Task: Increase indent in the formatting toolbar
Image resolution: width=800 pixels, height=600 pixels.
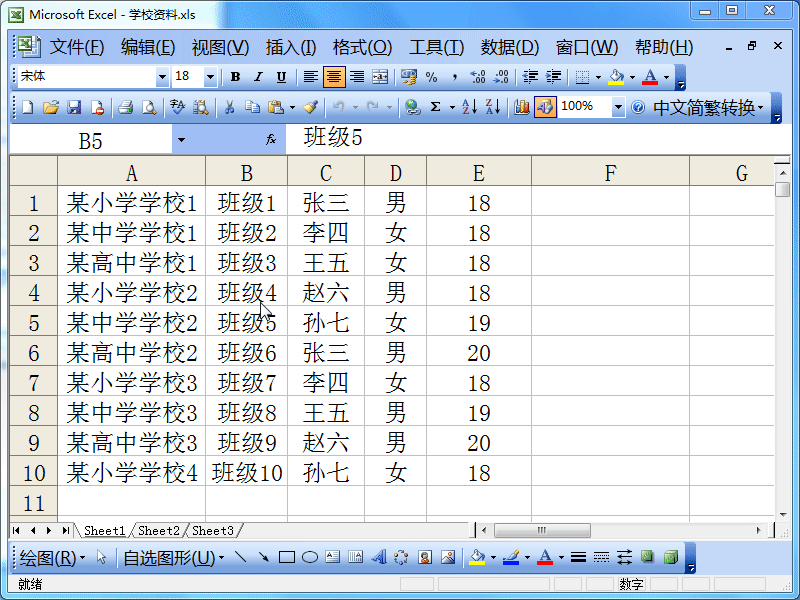Action: pos(554,78)
